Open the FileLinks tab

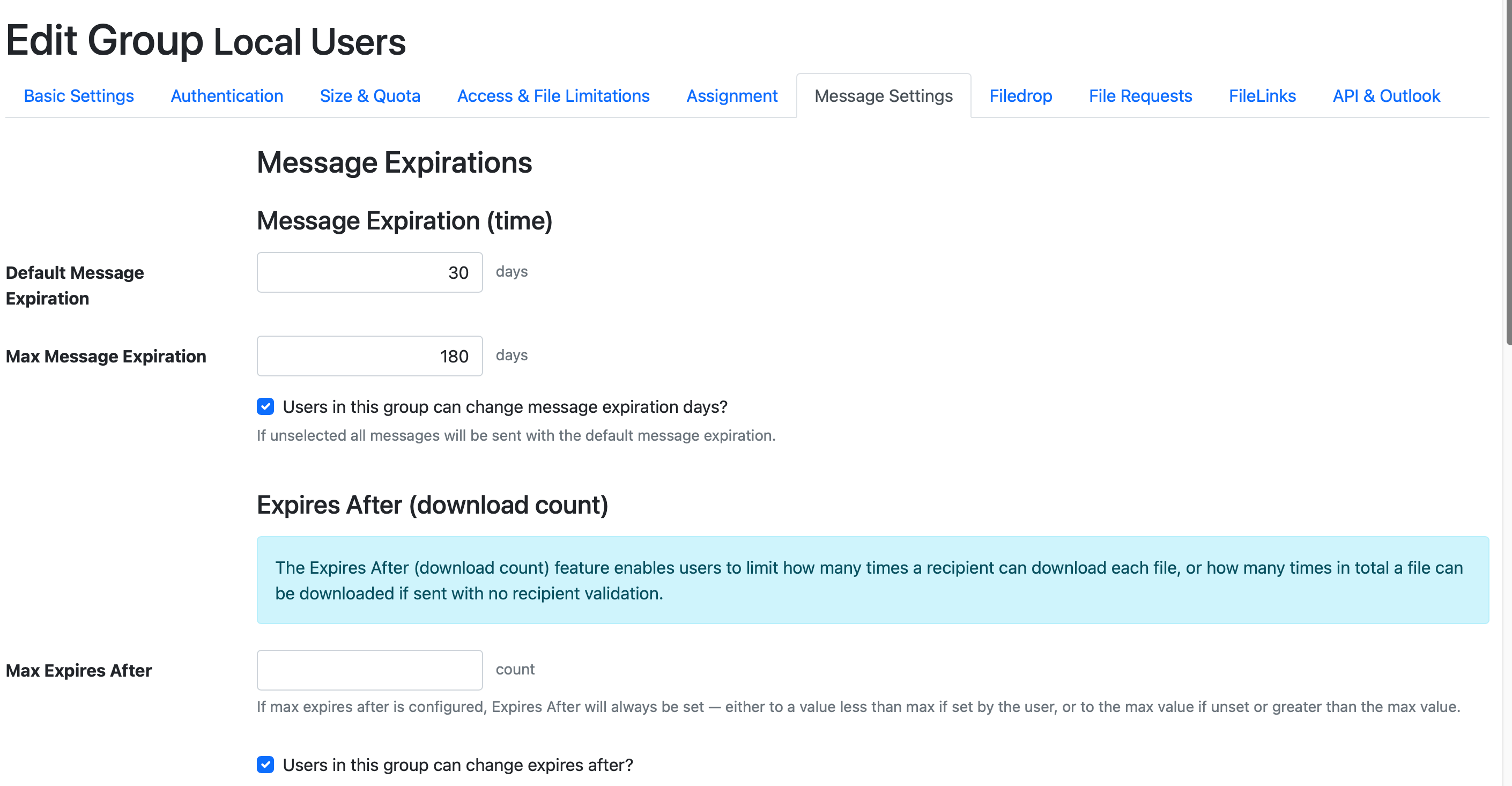tap(1262, 95)
